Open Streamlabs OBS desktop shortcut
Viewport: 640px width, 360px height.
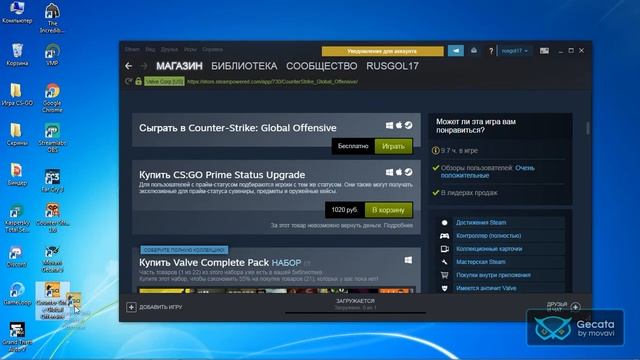(52, 138)
